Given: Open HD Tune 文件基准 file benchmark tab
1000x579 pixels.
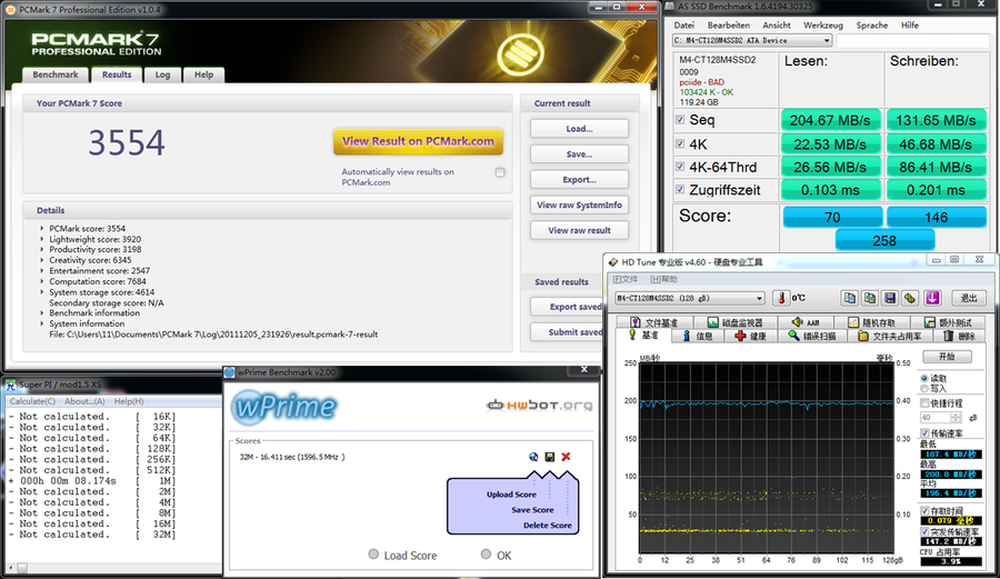Looking at the screenshot, I should click(x=655, y=323).
